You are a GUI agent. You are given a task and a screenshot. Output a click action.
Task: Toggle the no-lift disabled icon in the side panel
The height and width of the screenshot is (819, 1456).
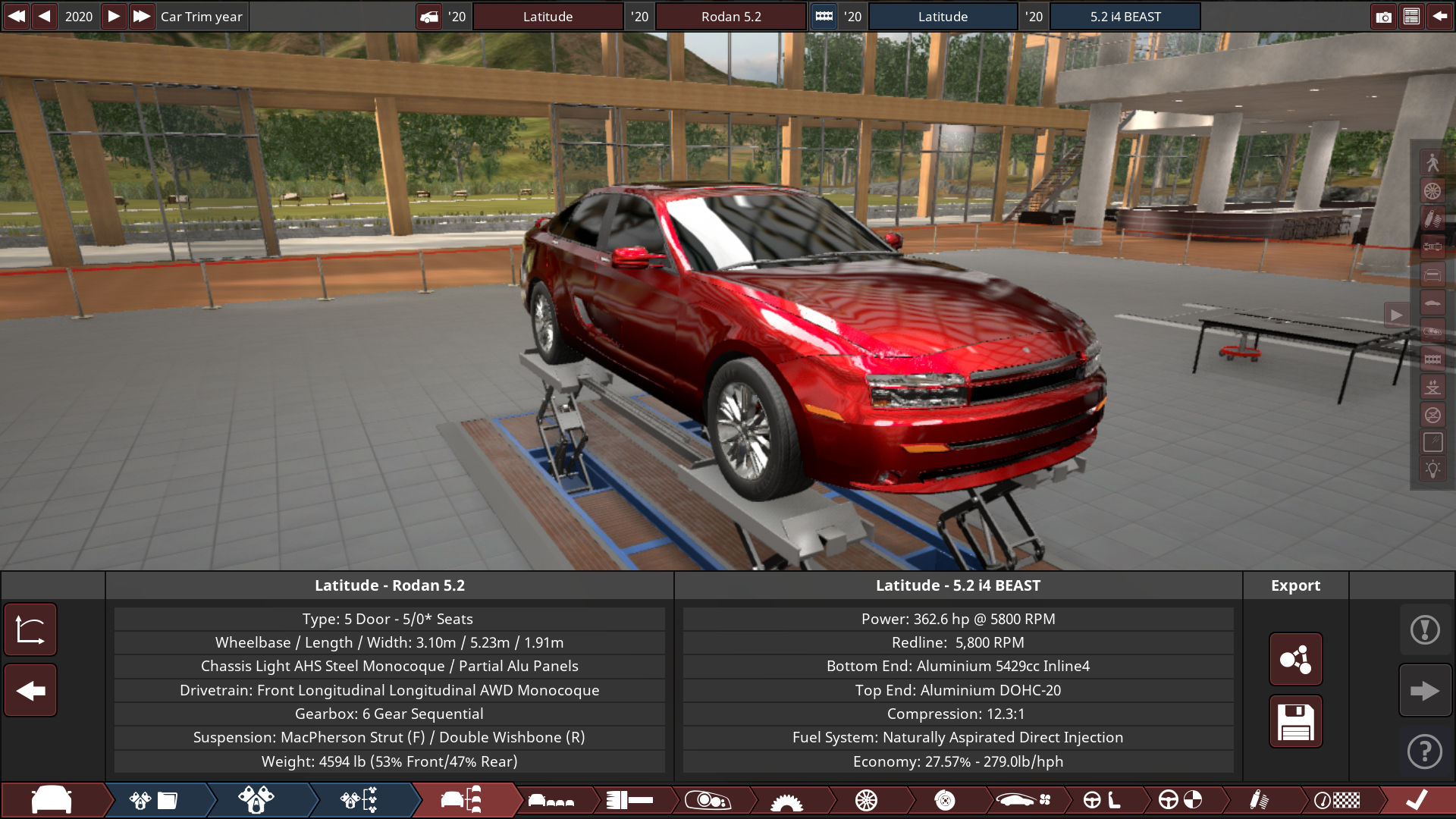coord(1432,415)
